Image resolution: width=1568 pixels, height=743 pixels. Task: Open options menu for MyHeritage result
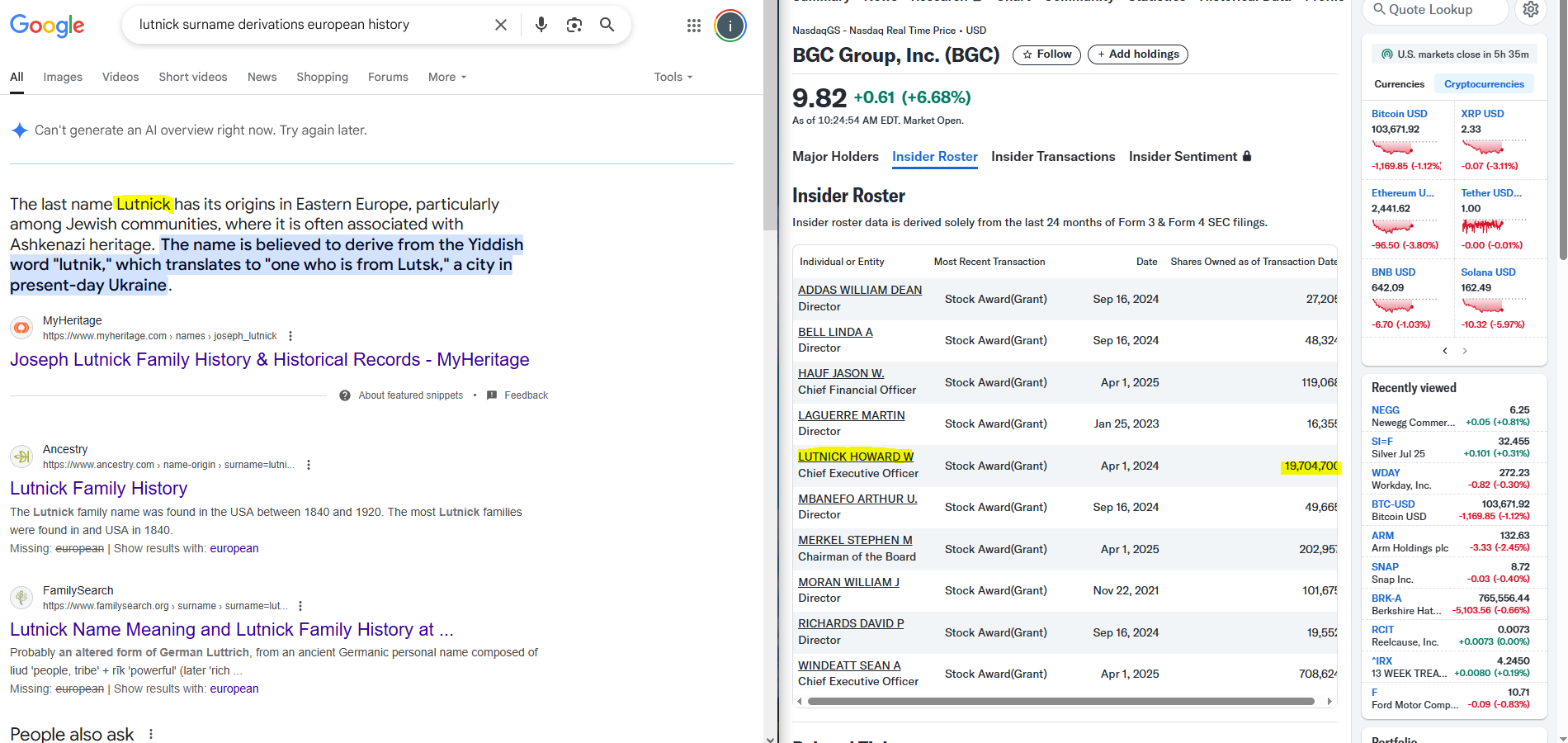point(290,336)
